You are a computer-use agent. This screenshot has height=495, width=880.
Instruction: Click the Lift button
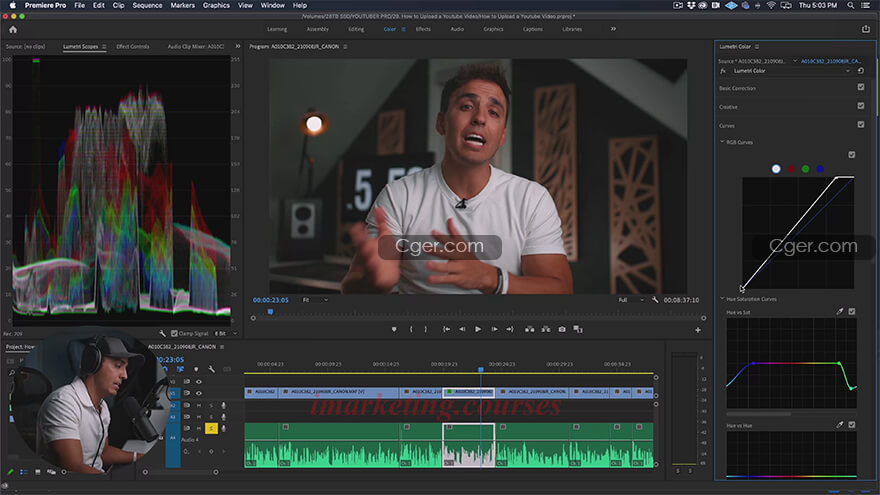(529, 329)
